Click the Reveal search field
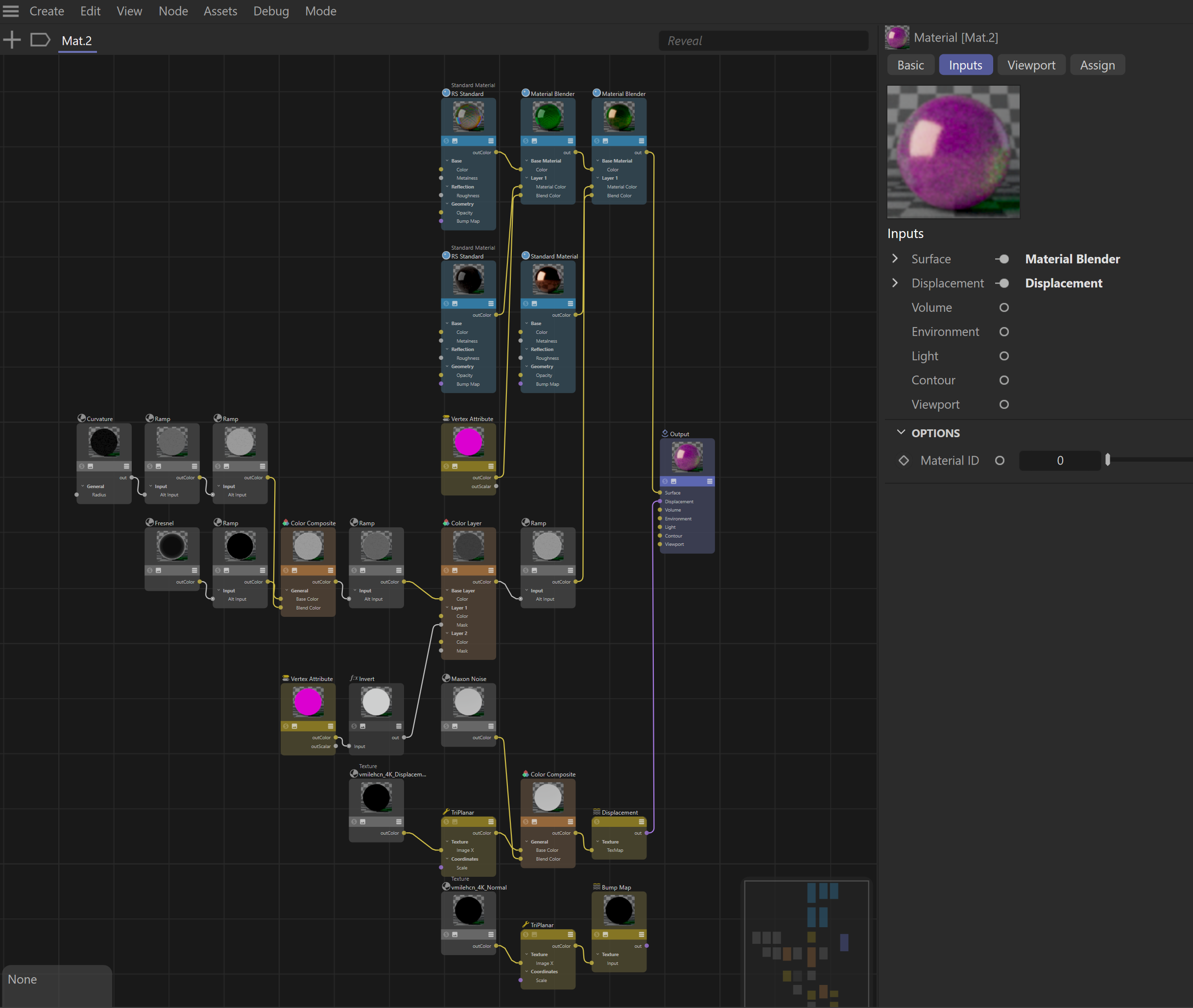1193x1008 pixels. [x=763, y=41]
